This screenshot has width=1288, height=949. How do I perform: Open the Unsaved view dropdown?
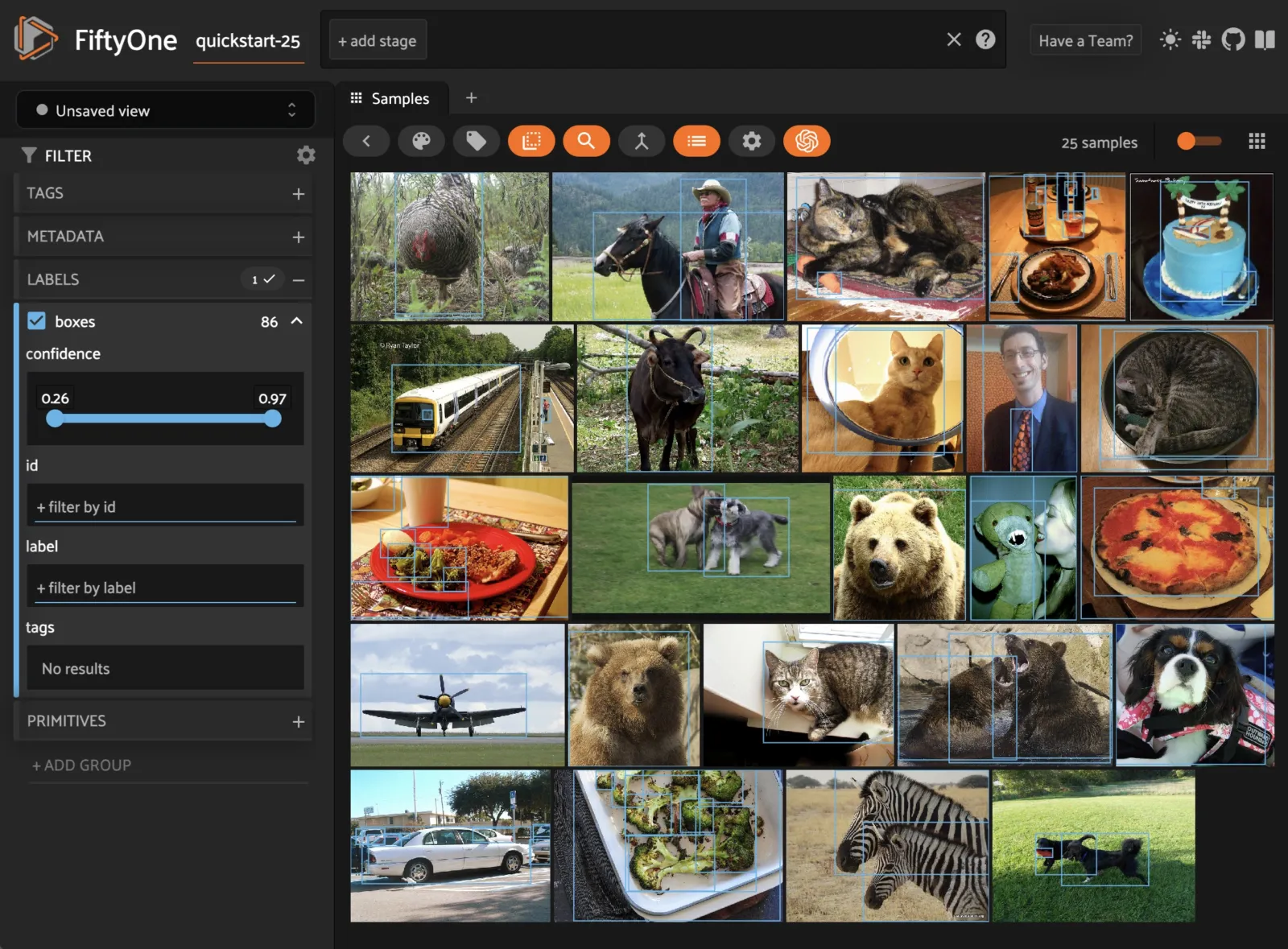[x=165, y=110]
